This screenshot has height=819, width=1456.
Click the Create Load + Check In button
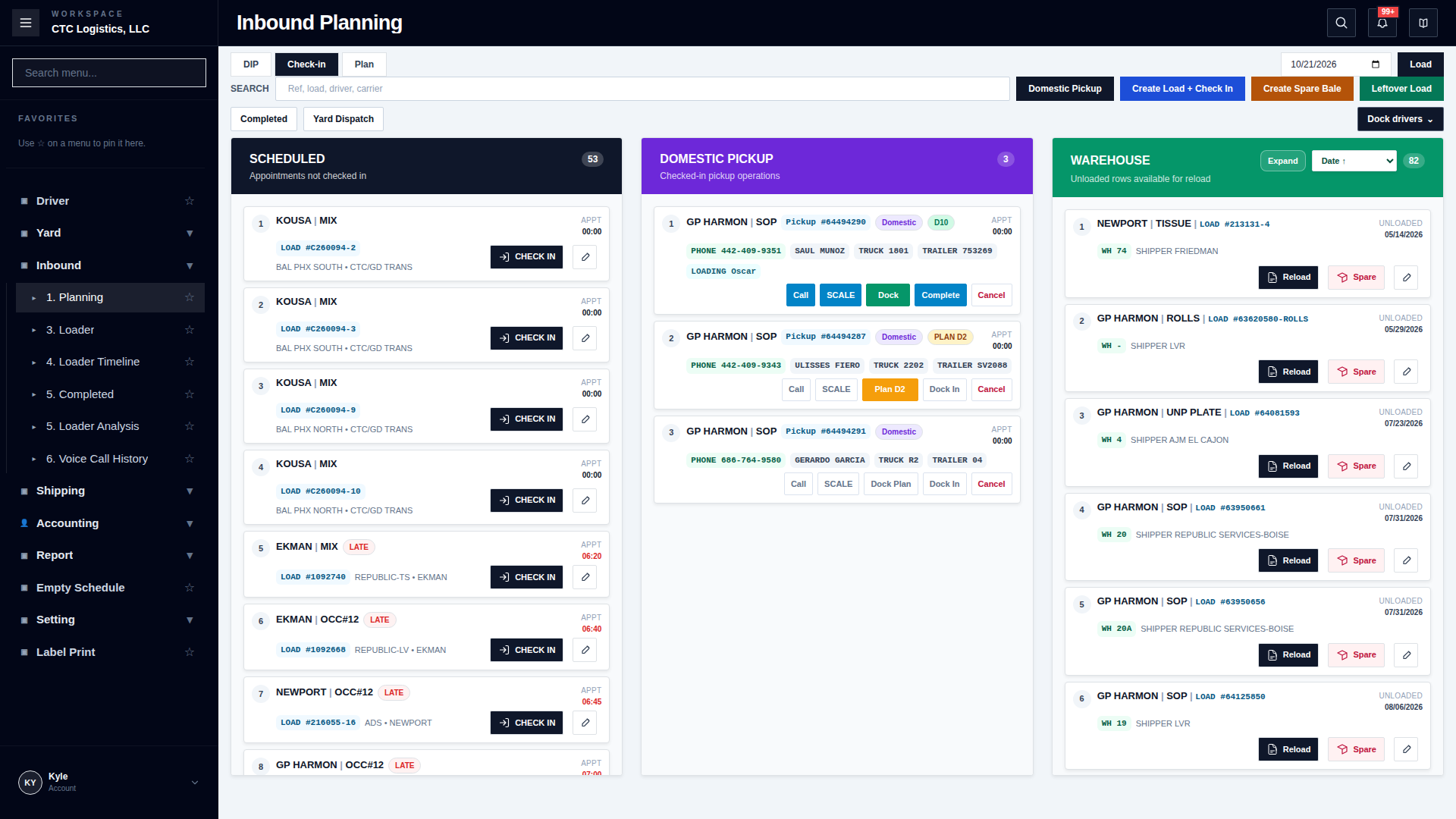(1182, 89)
